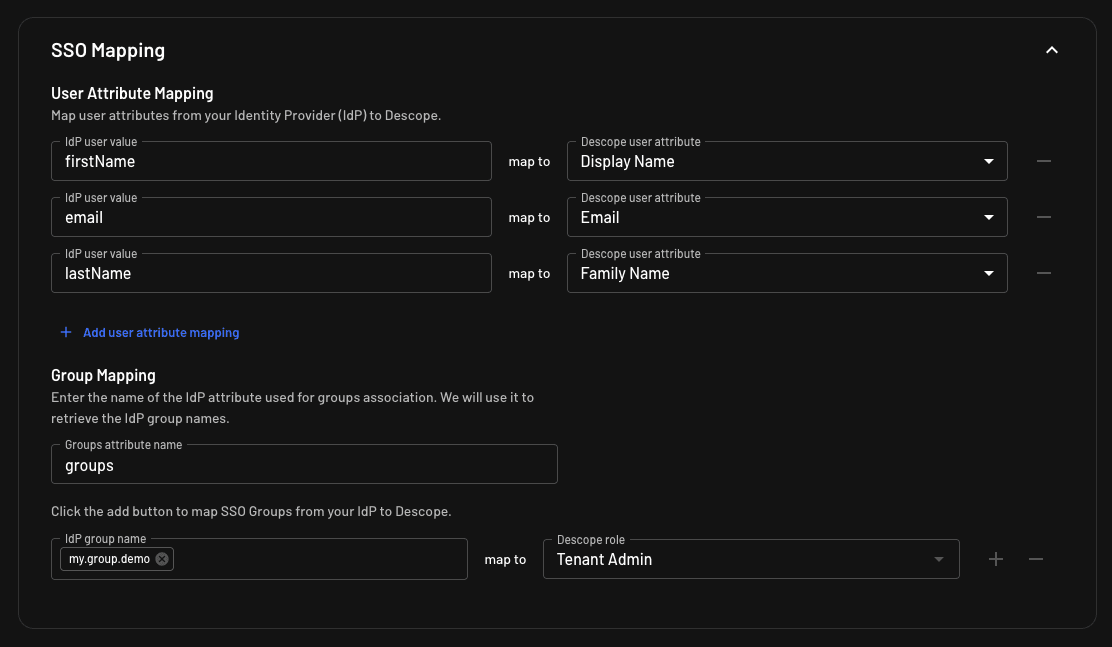Select the lastName IdP user value field
Image resolution: width=1112 pixels, height=647 pixels.
(270, 273)
